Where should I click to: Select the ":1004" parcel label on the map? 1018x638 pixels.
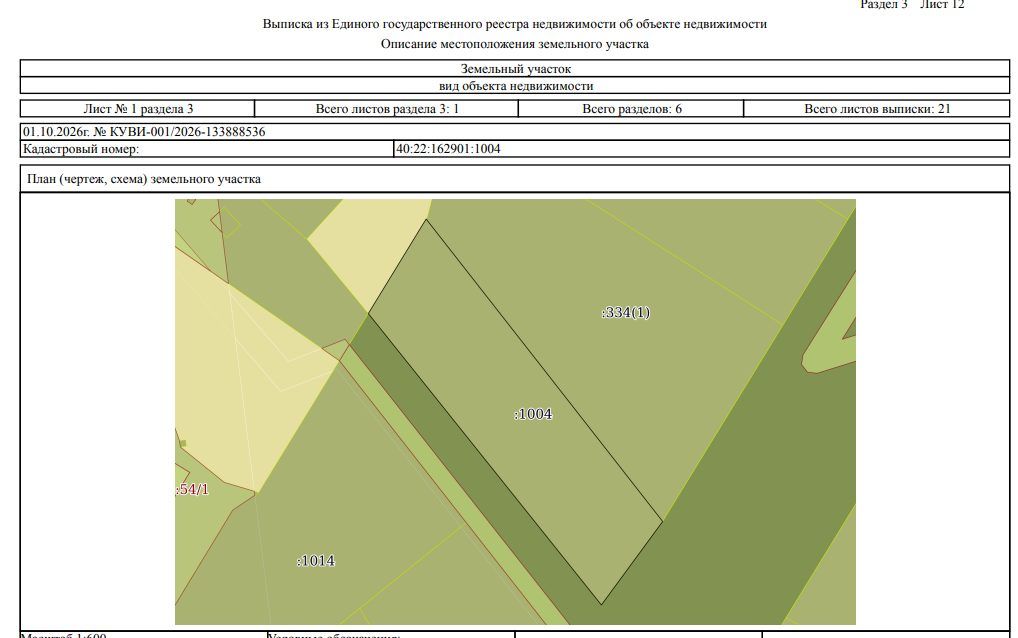click(x=533, y=414)
